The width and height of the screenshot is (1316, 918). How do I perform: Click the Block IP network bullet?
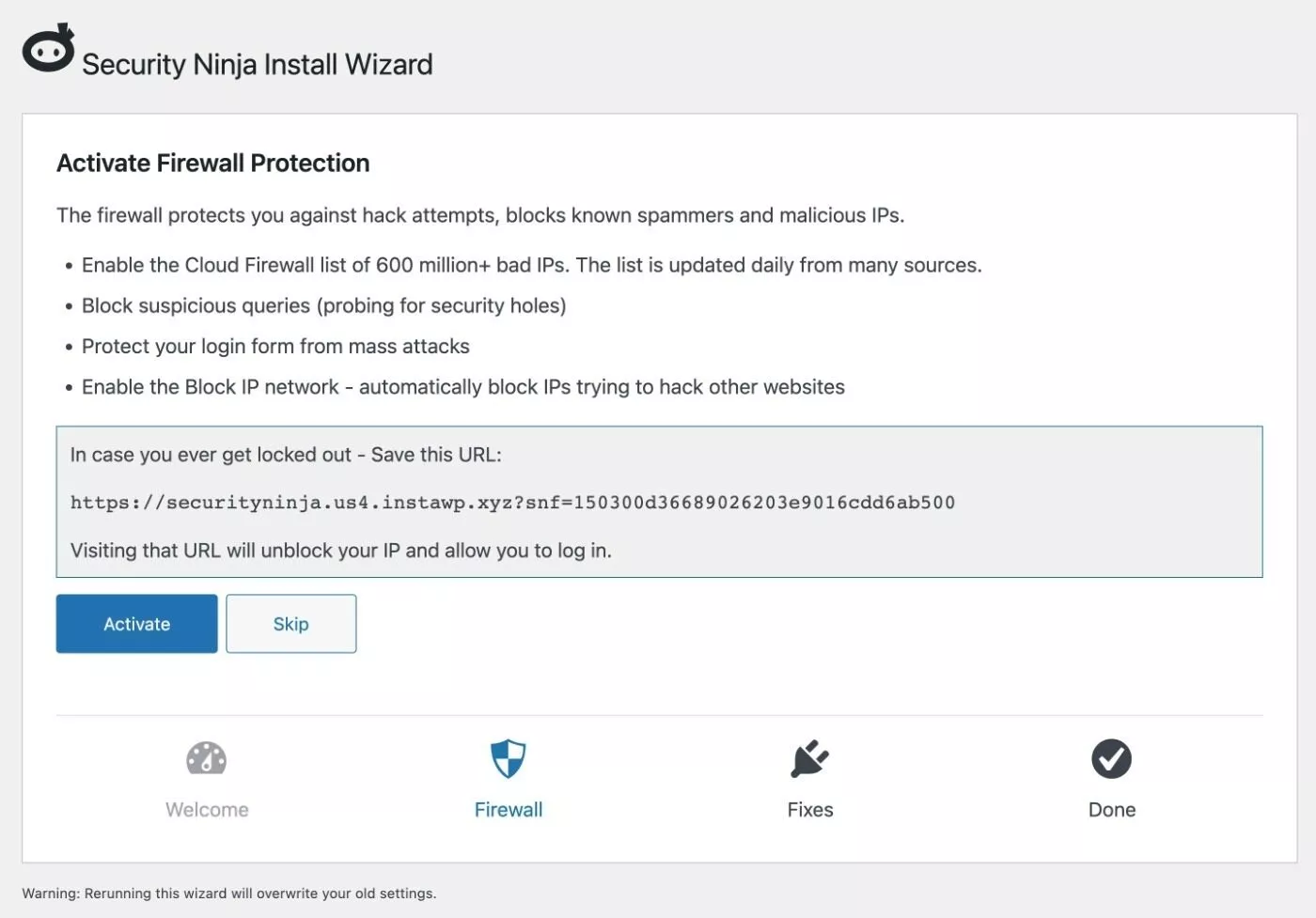click(x=462, y=387)
